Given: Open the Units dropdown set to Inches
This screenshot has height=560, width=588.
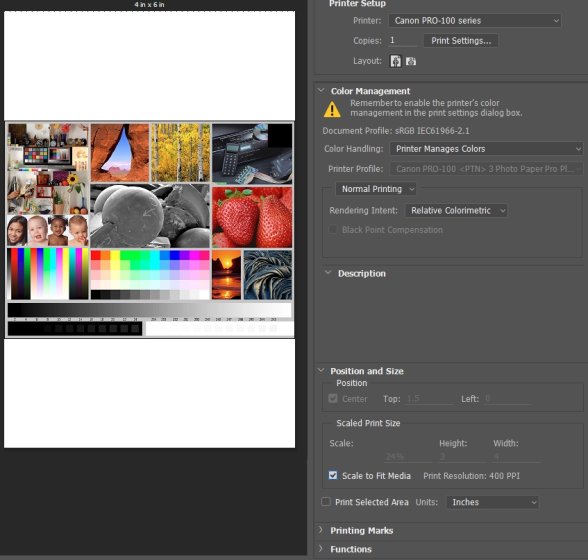Looking at the screenshot, I should [x=492, y=502].
